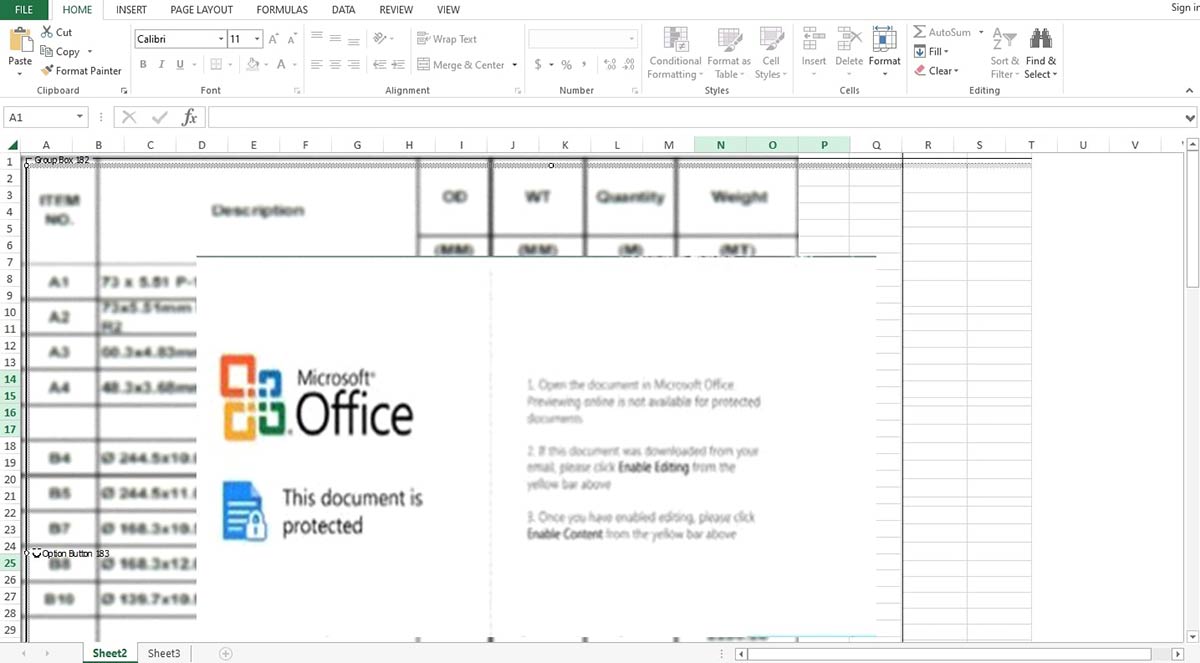Viewport: 1200px width, 663px height.
Task: Open the Sheet3 tab
Action: (x=164, y=653)
